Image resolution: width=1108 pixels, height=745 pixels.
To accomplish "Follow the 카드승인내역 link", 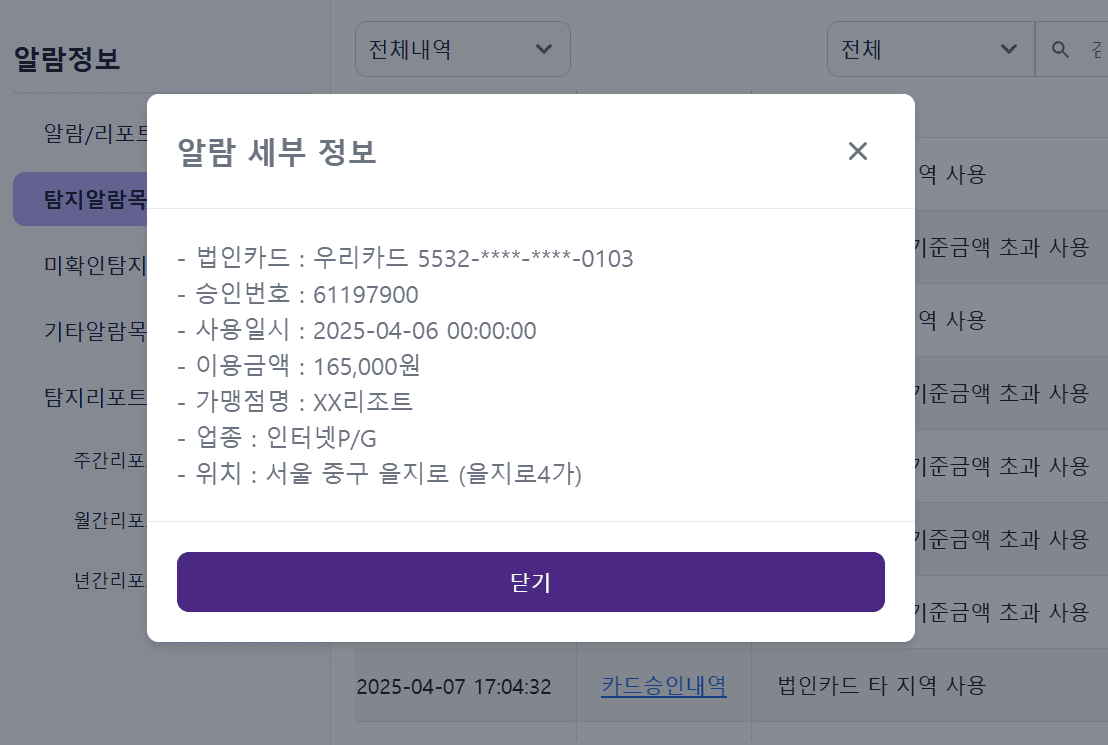I will pos(663,686).
